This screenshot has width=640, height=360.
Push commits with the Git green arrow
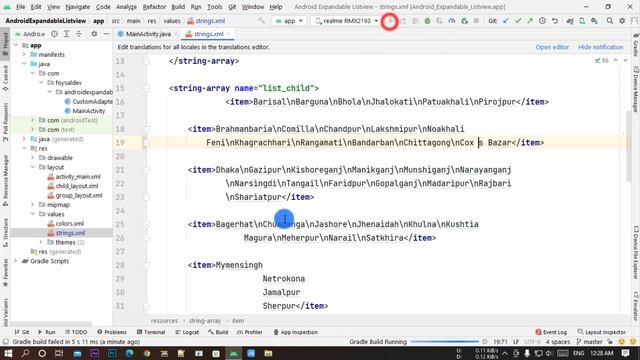[530, 21]
